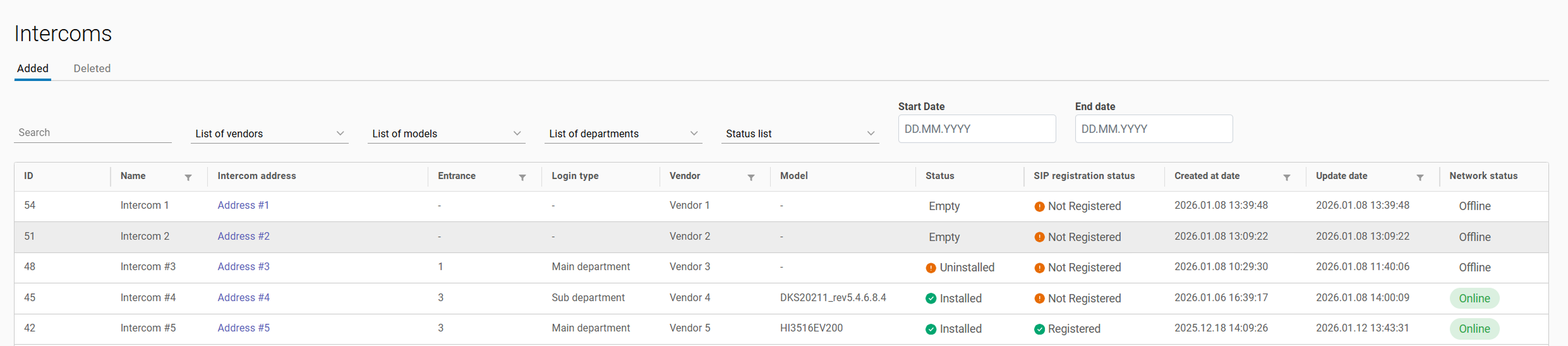
Task: Click orange Uninstalled warning icon for Intercom #3
Action: pyautogui.click(x=931, y=268)
